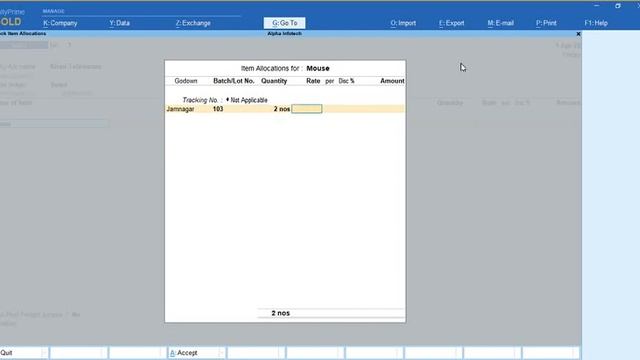
Task: Click the Mouse item name in title
Action: (x=318, y=68)
